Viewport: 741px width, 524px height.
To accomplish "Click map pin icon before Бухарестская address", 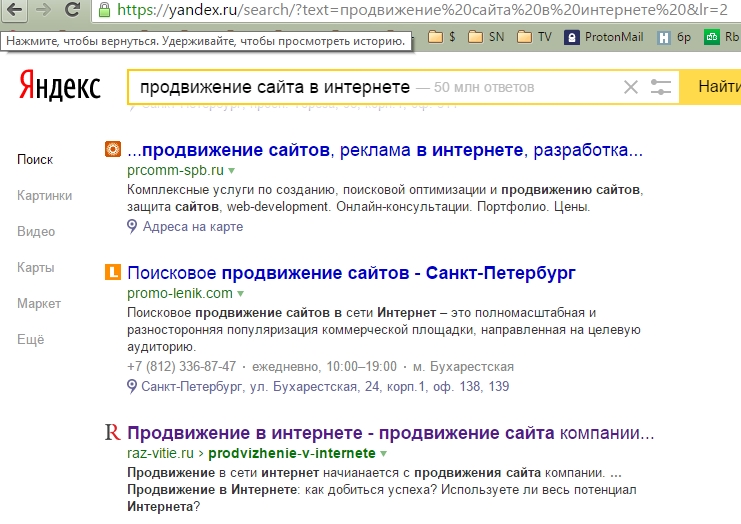I will click(x=132, y=387).
